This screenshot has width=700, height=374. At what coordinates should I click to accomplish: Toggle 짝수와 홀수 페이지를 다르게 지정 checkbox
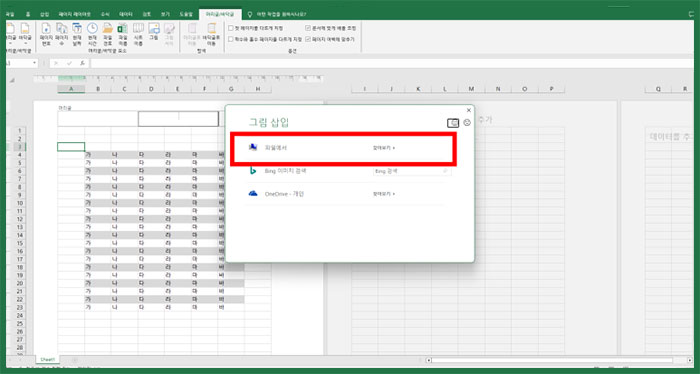231,39
